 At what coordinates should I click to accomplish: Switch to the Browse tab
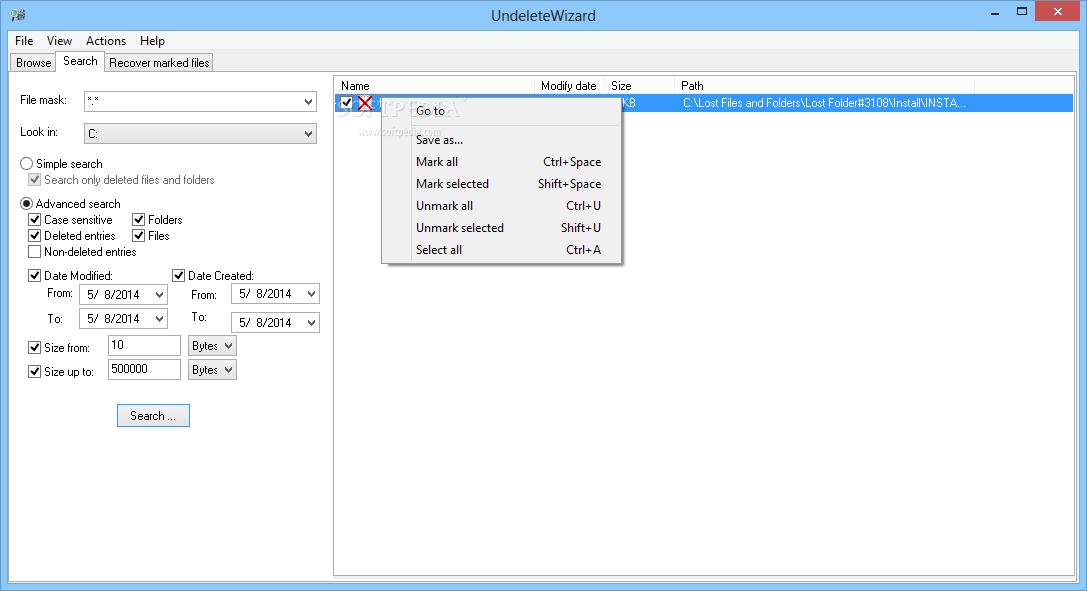pyautogui.click(x=33, y=62)
